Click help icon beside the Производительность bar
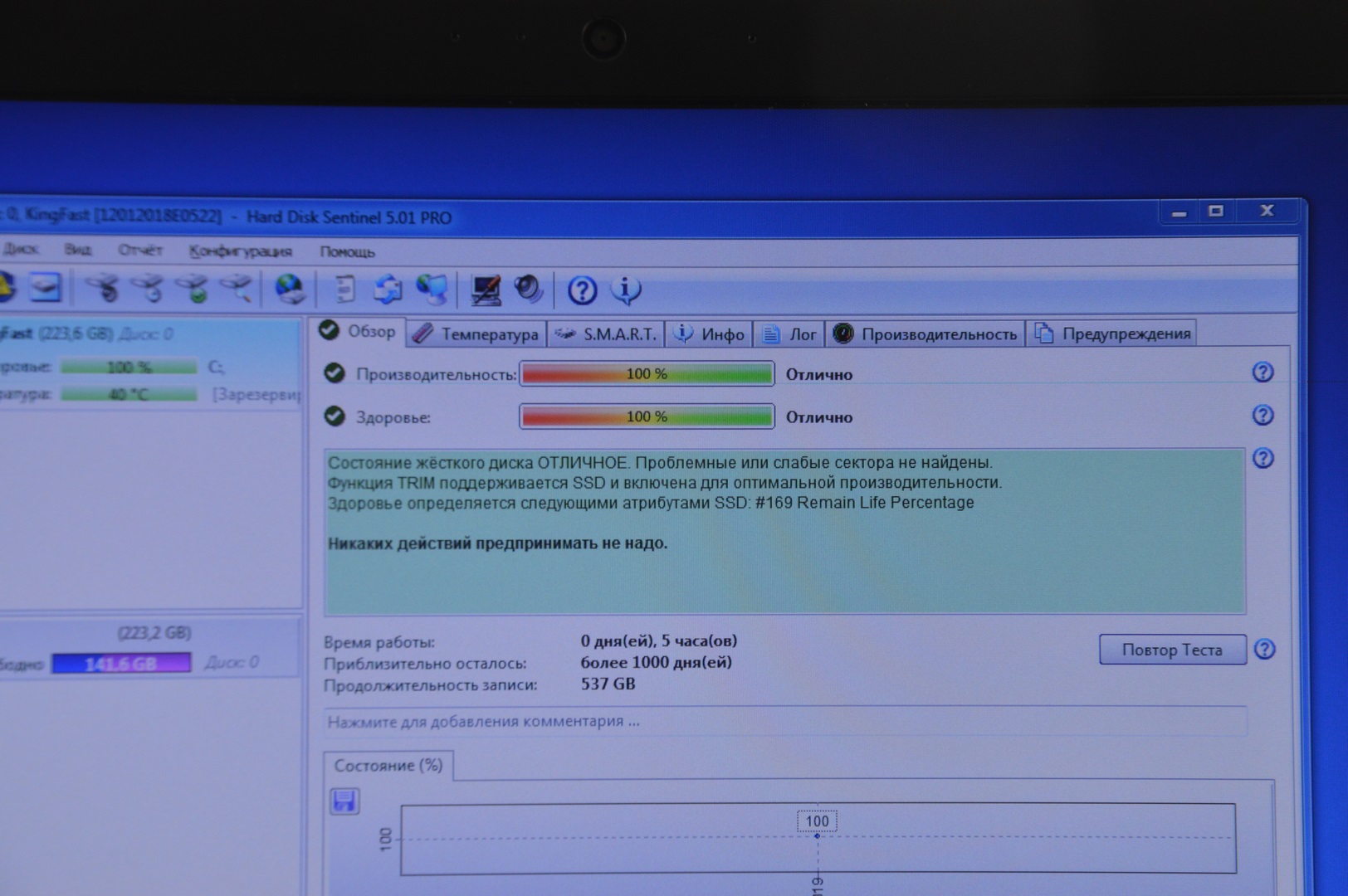 1263,373
